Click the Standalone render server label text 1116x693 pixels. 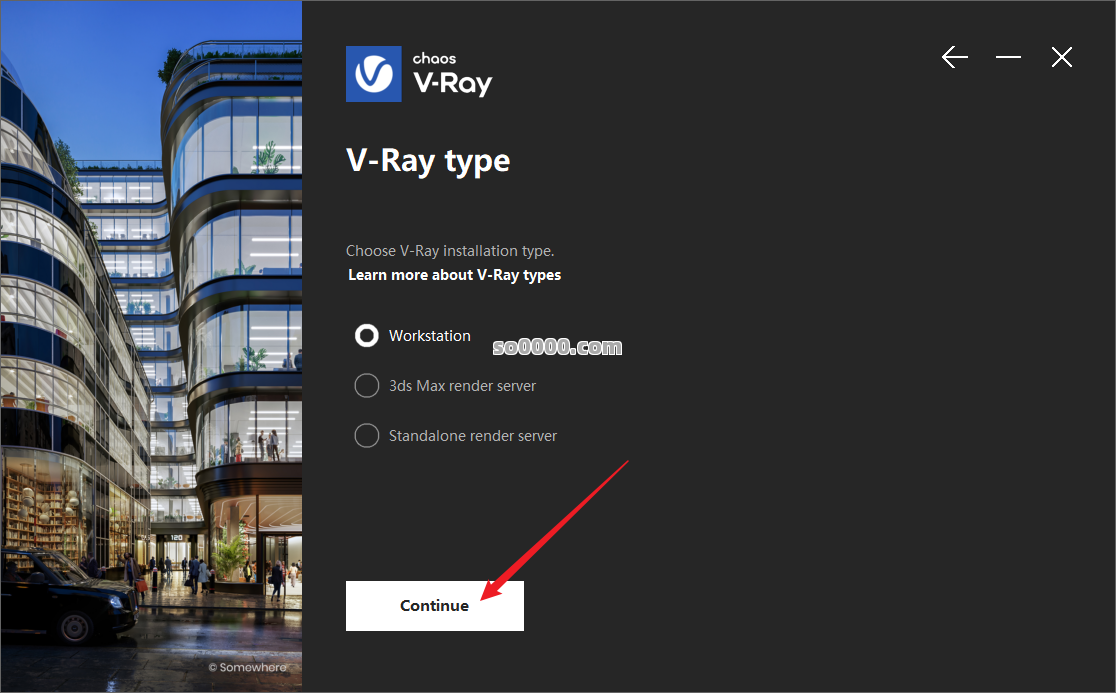(473, 435)
